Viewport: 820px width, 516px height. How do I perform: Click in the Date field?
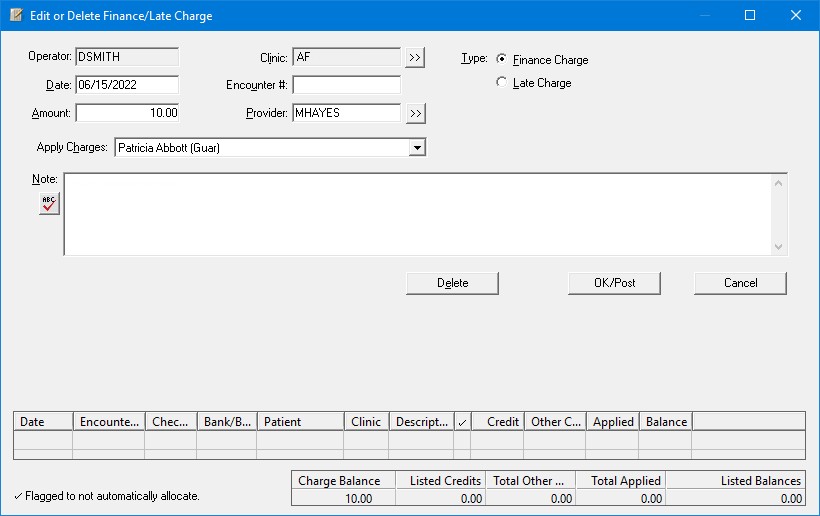126,85
